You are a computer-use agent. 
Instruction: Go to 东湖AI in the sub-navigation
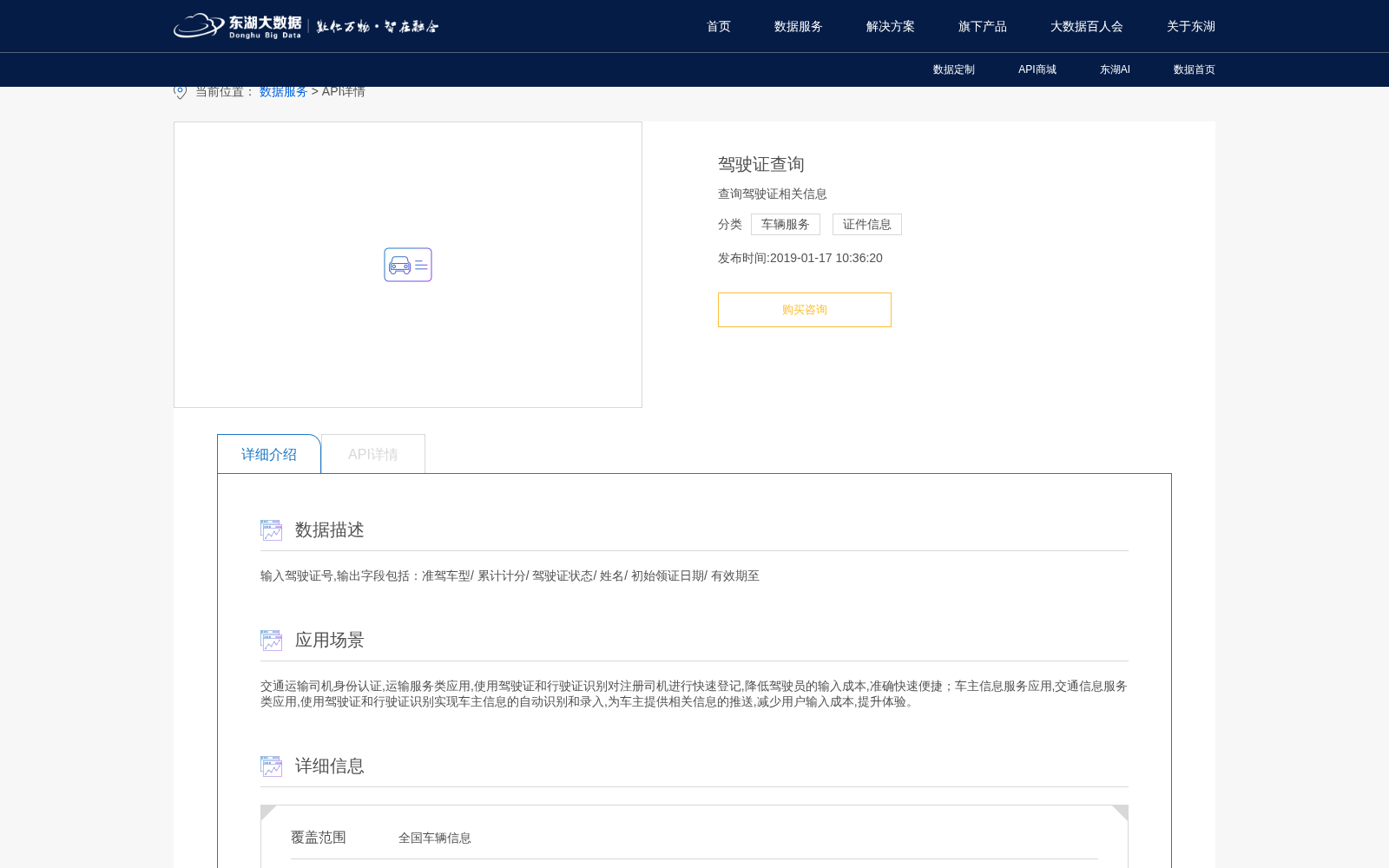click(1115, 69)
